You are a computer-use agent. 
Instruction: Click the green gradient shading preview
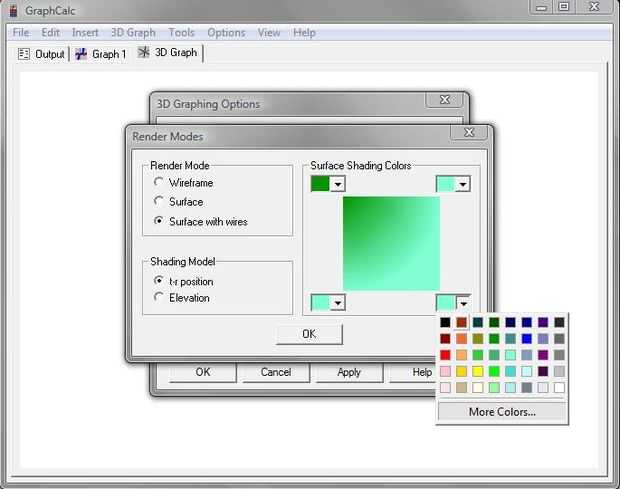391,244
